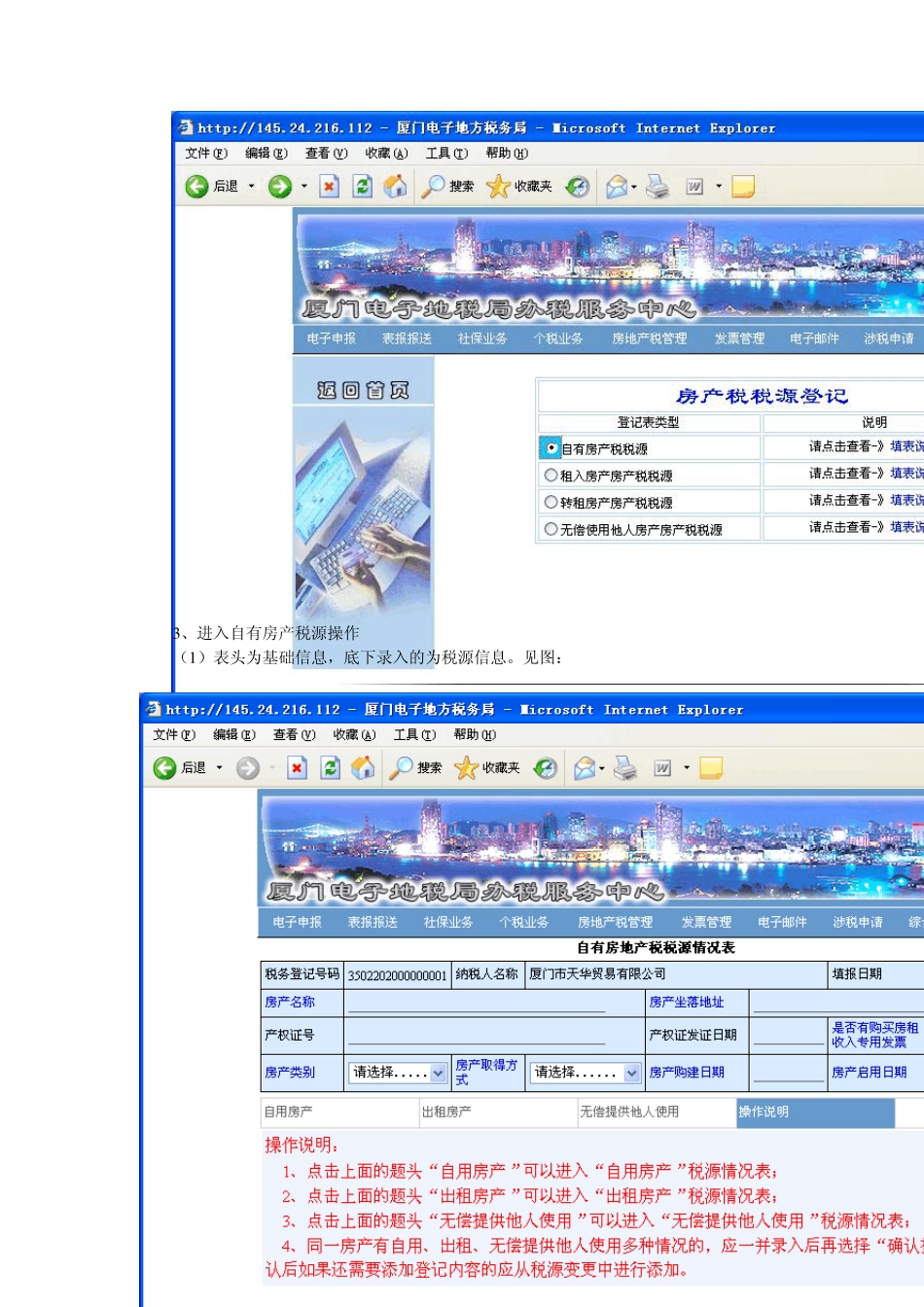Expand the Mail dropdown arrow in the lower toolbar
Screen dimensions: 924x1307
(602, 768)
